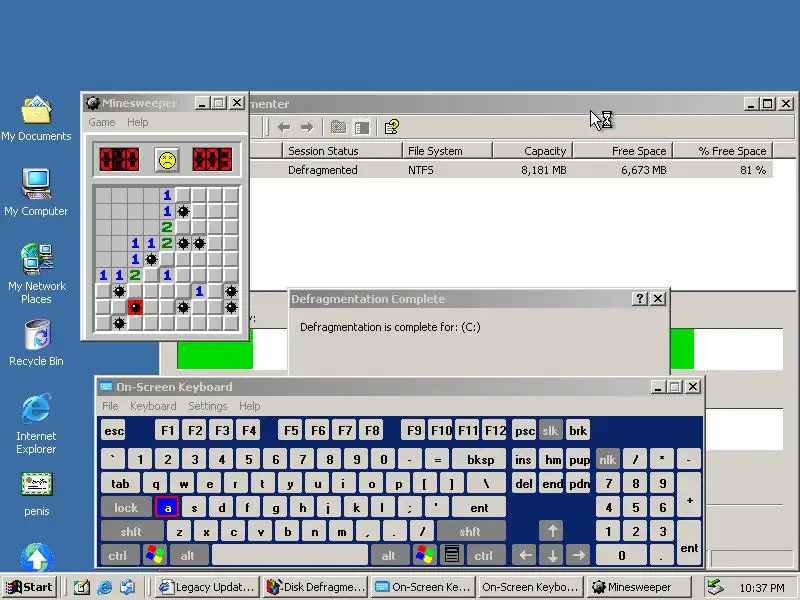Click the Help icon in Defragmenter toolbar
Viewport: 800px width, 600px height.
tap(392, 127)
